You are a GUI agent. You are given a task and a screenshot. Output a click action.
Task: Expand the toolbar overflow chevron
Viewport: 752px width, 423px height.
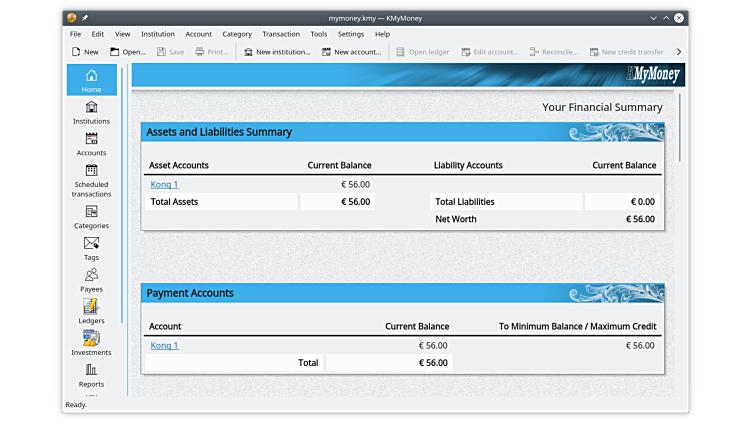point(679,52)
